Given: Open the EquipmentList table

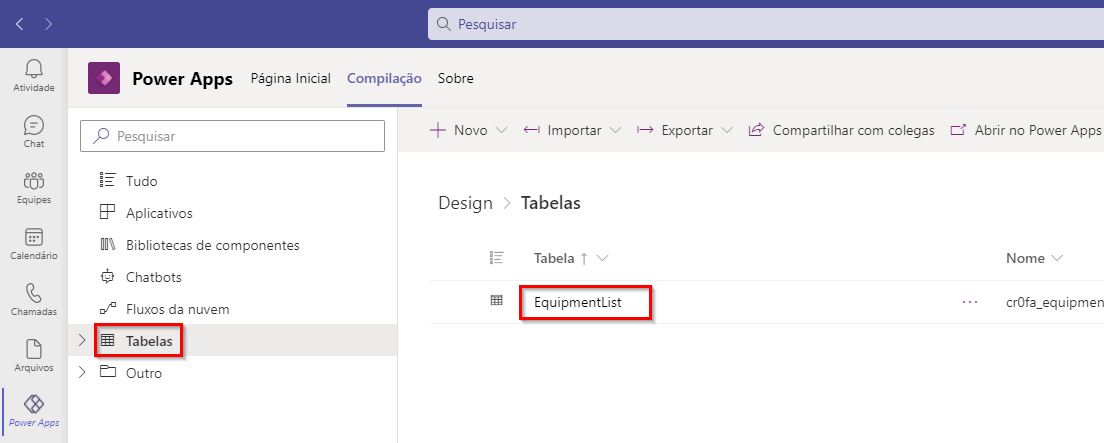Looking at the screenshot, I should pos(578,302).
